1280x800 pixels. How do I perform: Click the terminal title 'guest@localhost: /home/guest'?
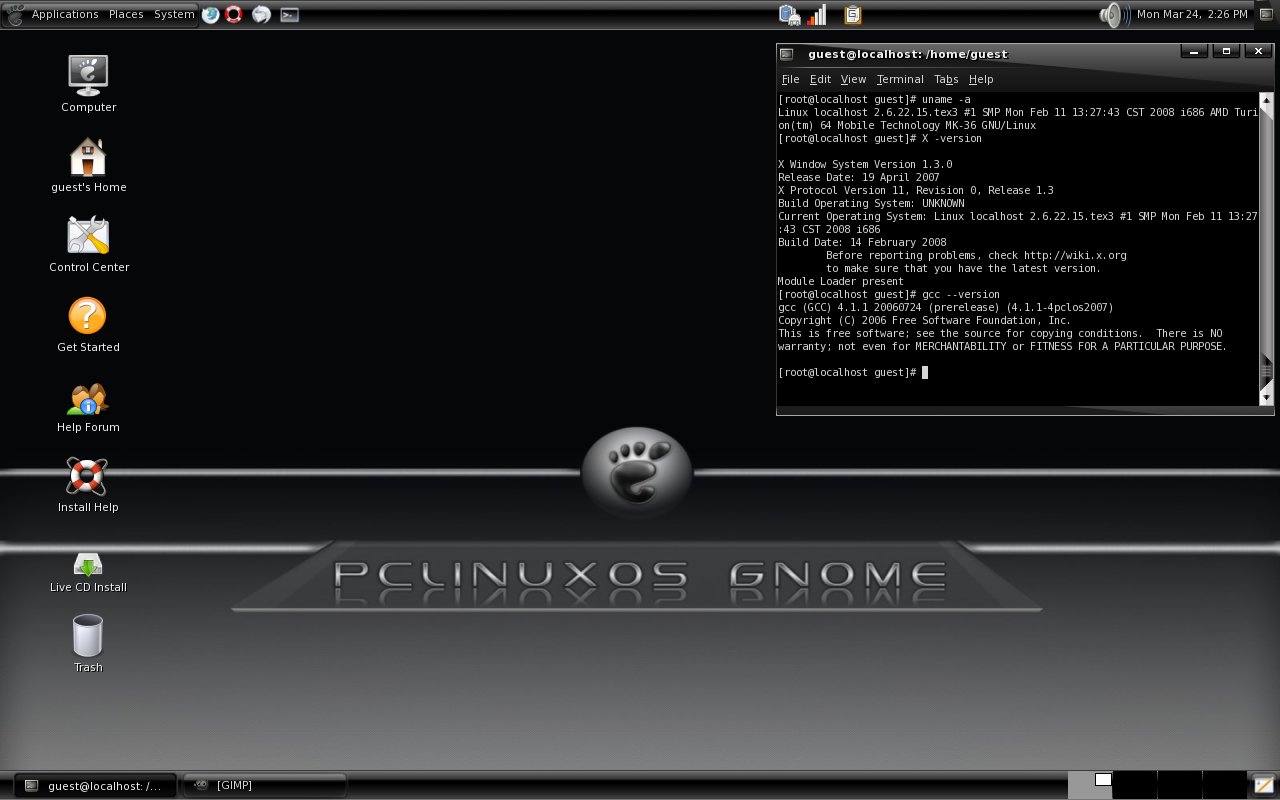908,54
